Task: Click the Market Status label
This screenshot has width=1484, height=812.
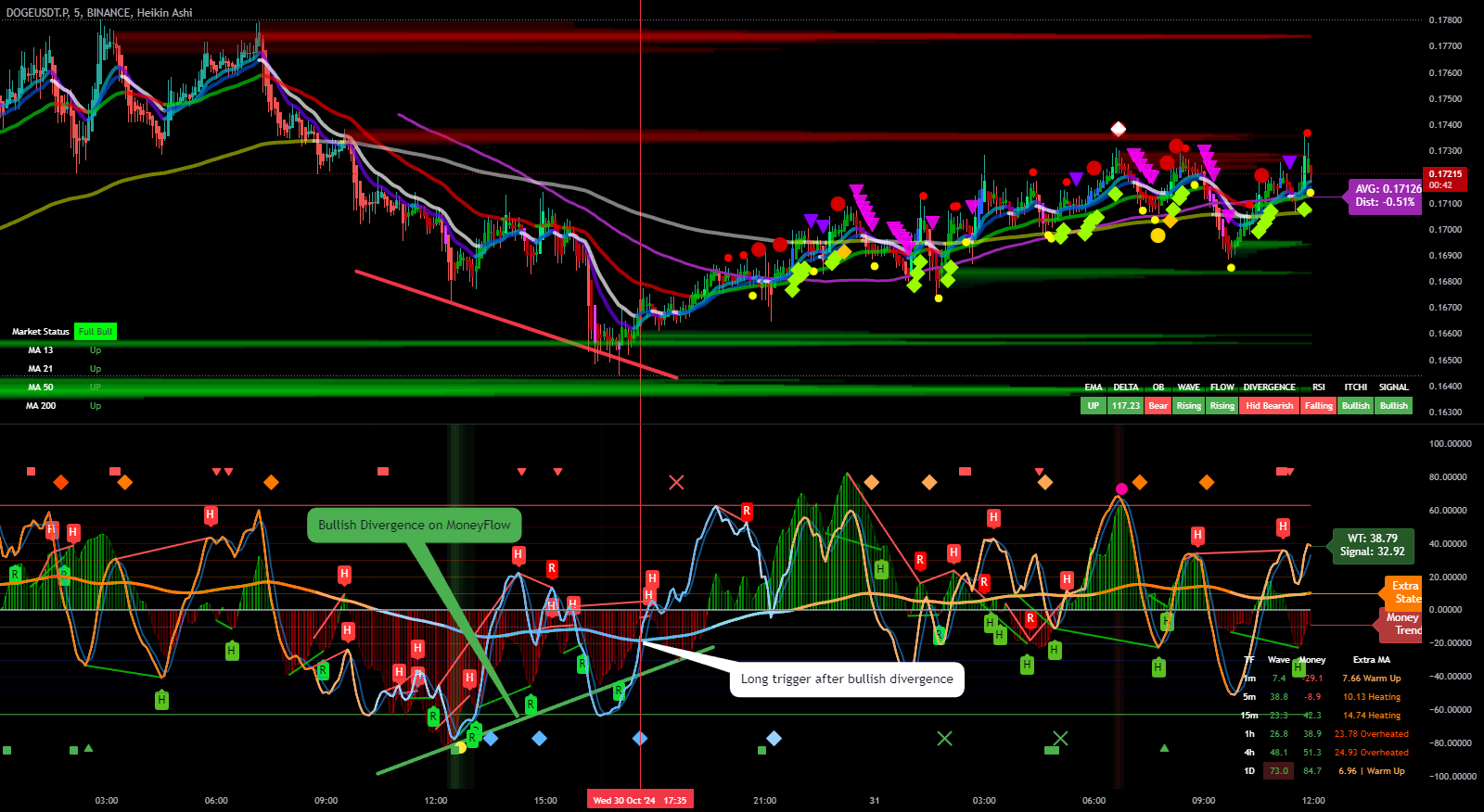Action: 41,332
